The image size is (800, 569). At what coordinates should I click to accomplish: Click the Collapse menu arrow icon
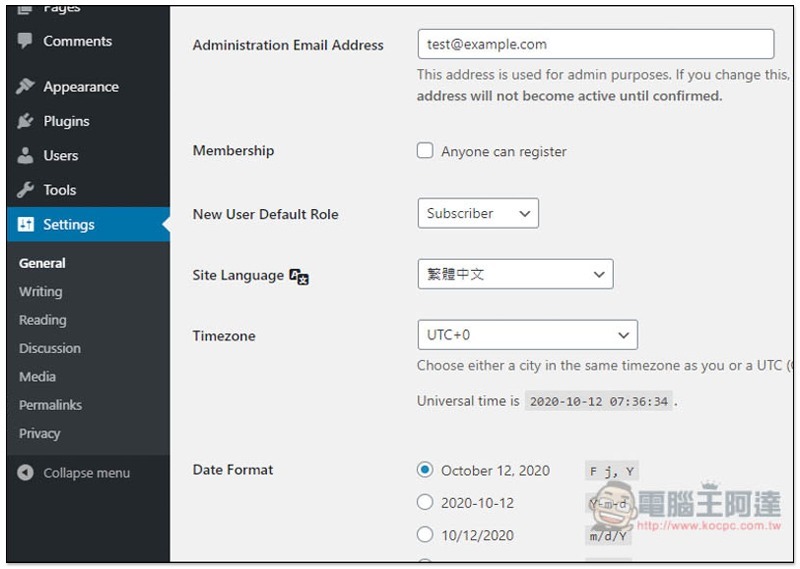(x=26, y=473)
